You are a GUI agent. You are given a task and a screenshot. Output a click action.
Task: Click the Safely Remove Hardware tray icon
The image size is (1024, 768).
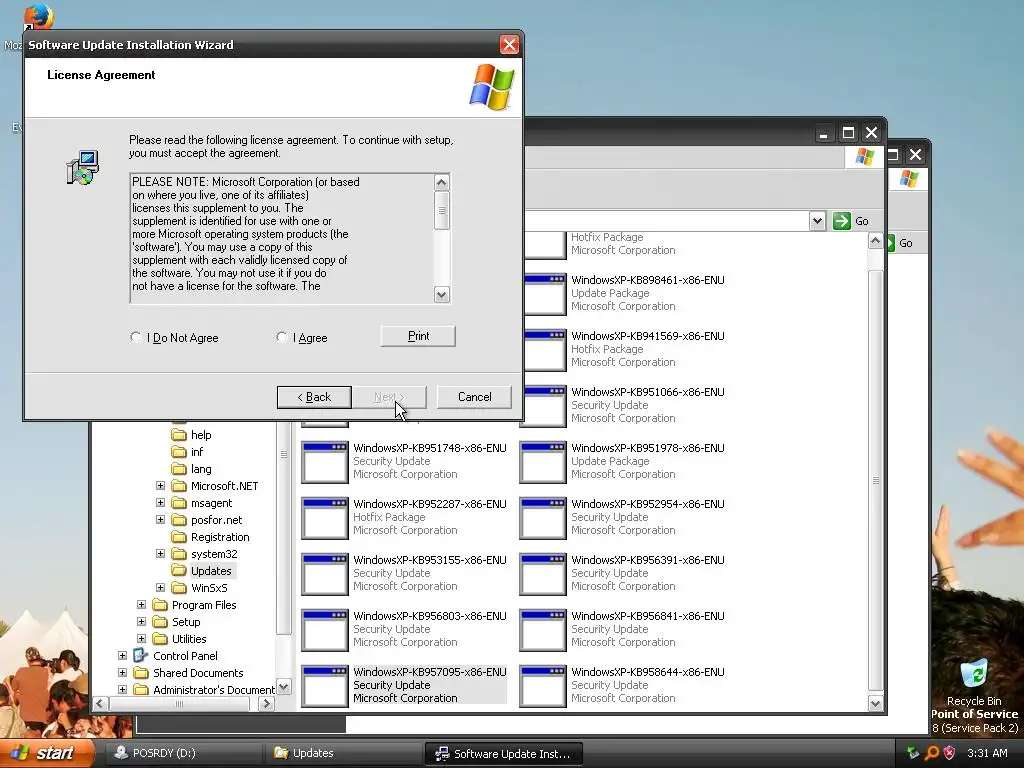pyautogui.click(x=913, y=753)
